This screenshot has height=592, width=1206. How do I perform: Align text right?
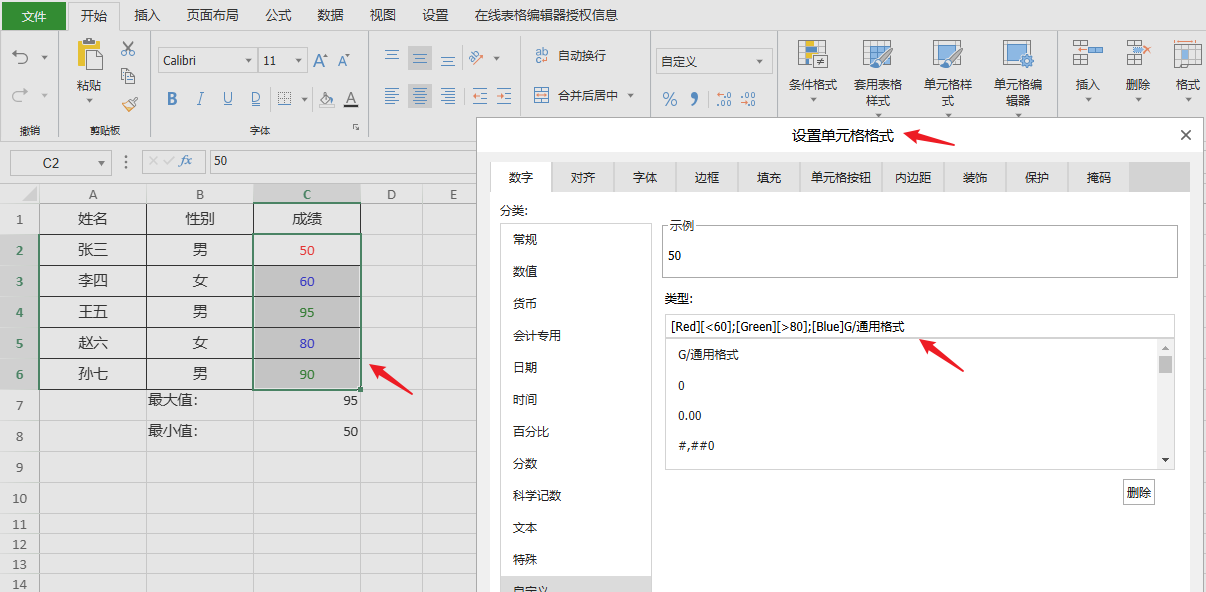448,96
